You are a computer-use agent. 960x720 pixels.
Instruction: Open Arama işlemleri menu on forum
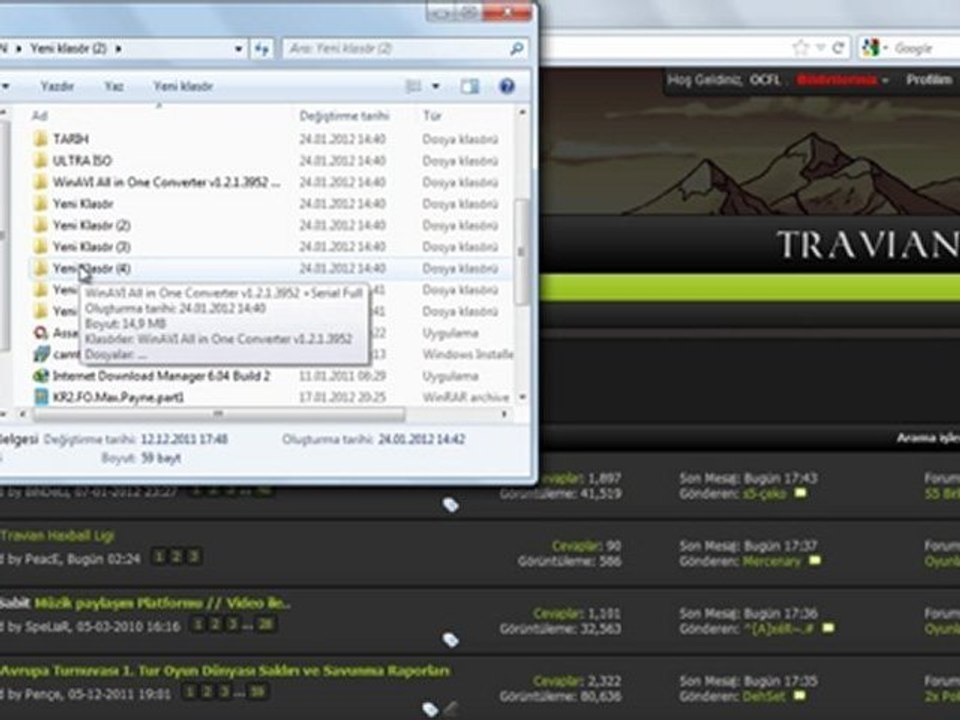(928, 438)
